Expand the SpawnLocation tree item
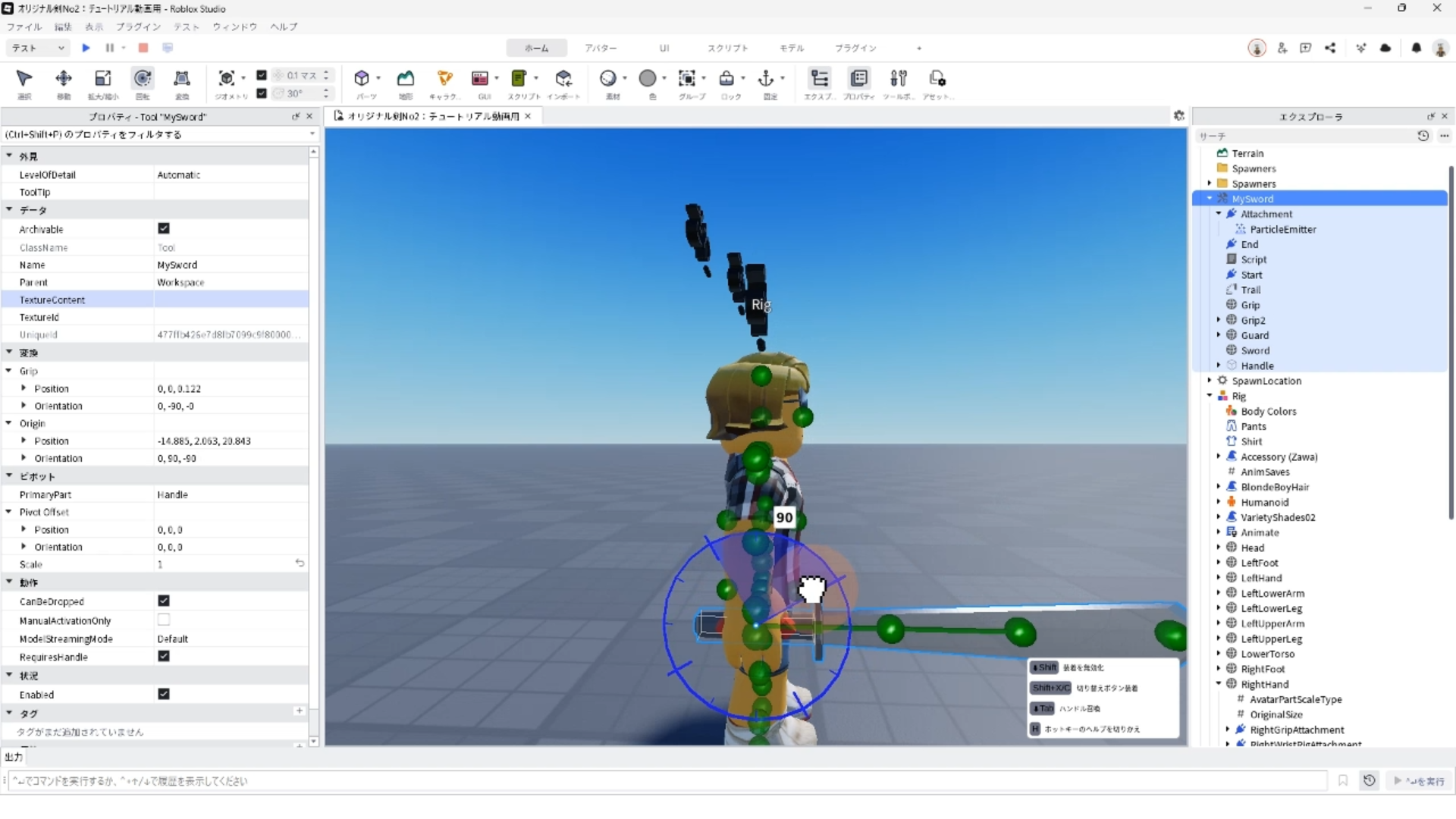Image resolution: width=1456 pixels, height=819 pixels. click(1210, 381)
